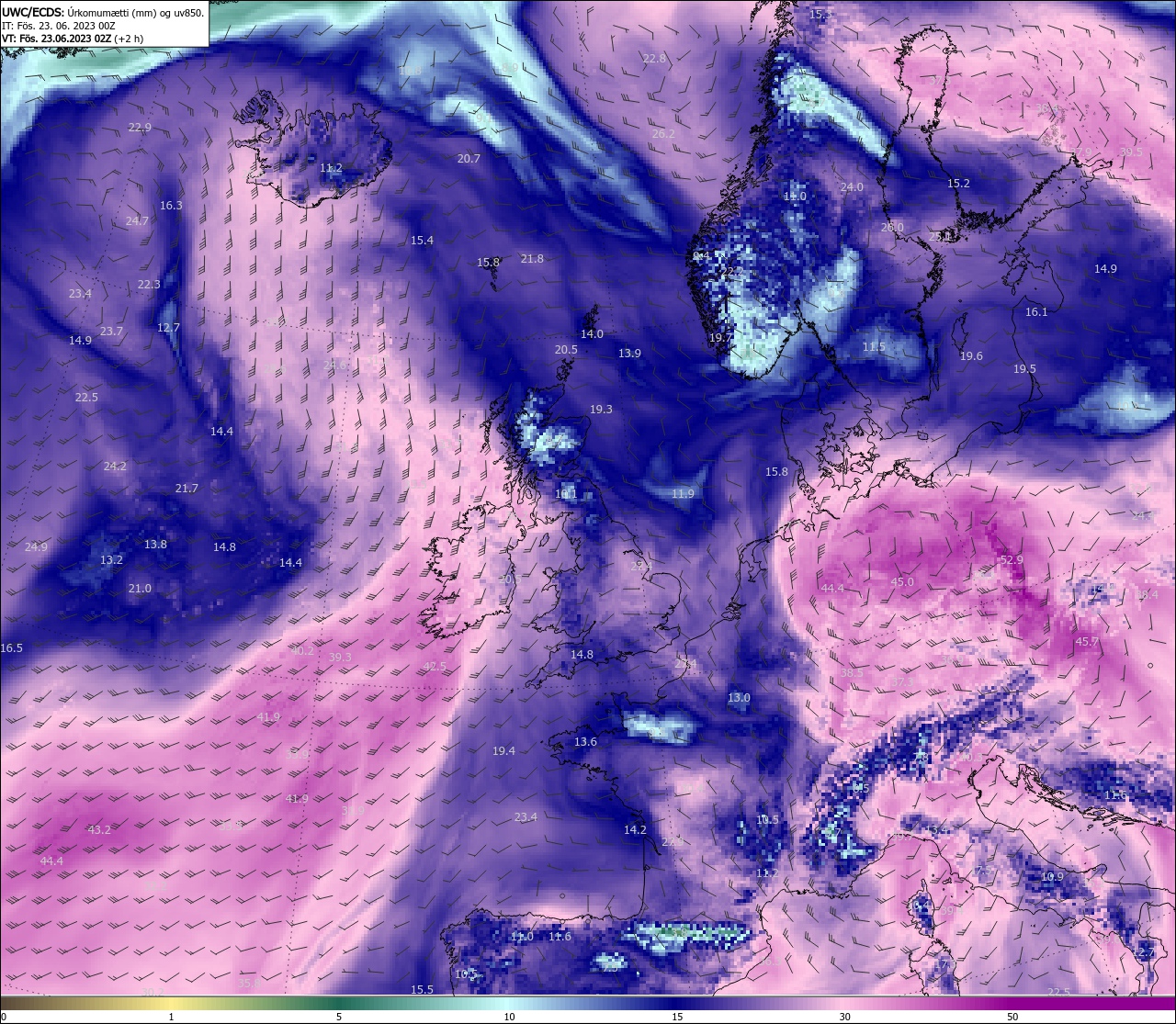
Task: Click the 24.2 value label
Action: (115, 467)
